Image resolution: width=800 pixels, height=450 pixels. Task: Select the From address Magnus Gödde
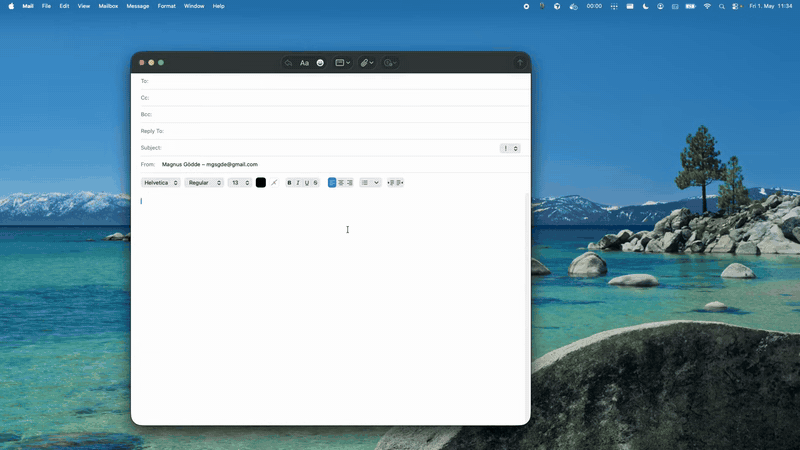[x=210, y=164]
